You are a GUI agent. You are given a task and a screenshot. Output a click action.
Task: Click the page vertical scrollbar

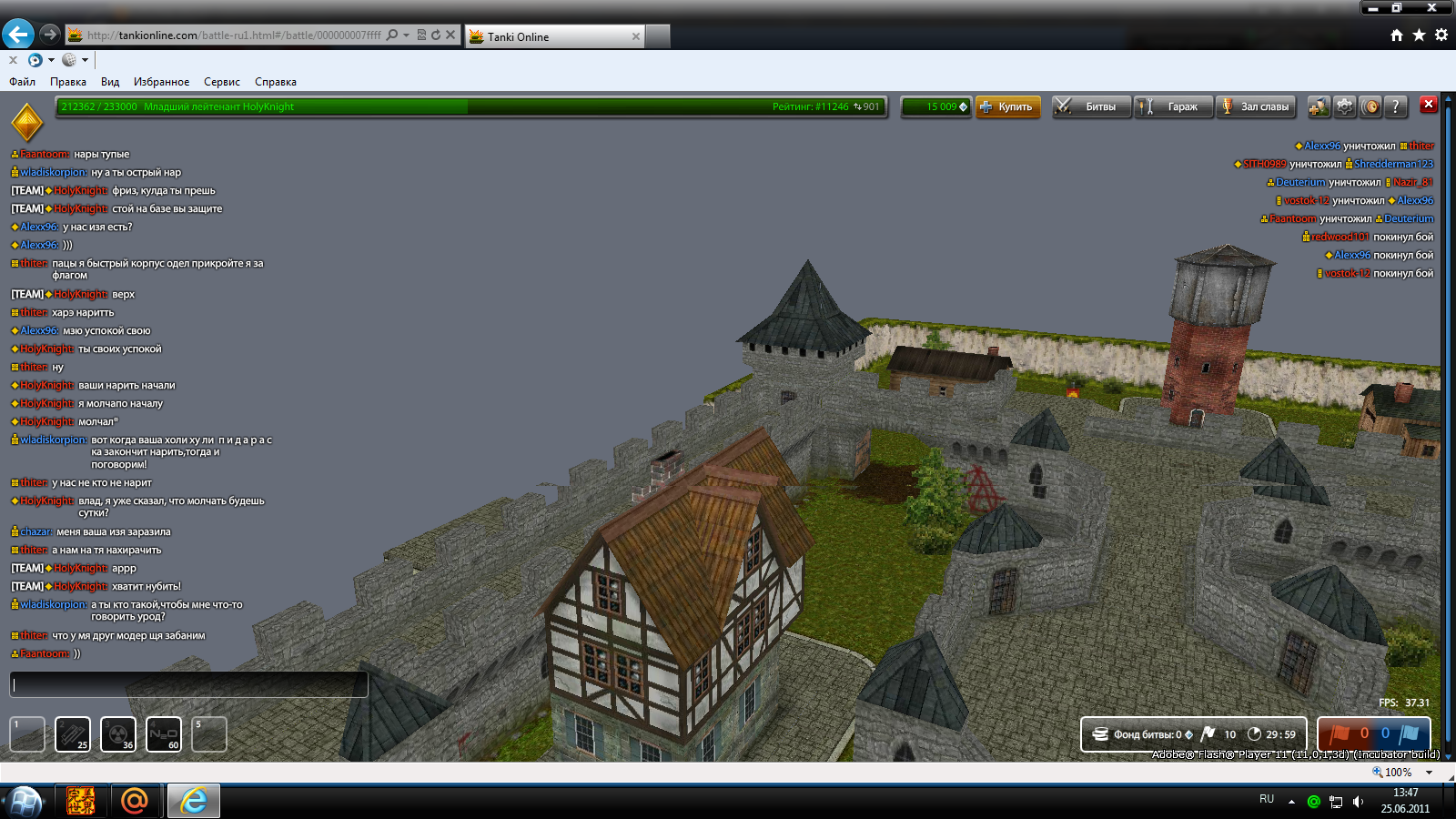[1448, 426]
